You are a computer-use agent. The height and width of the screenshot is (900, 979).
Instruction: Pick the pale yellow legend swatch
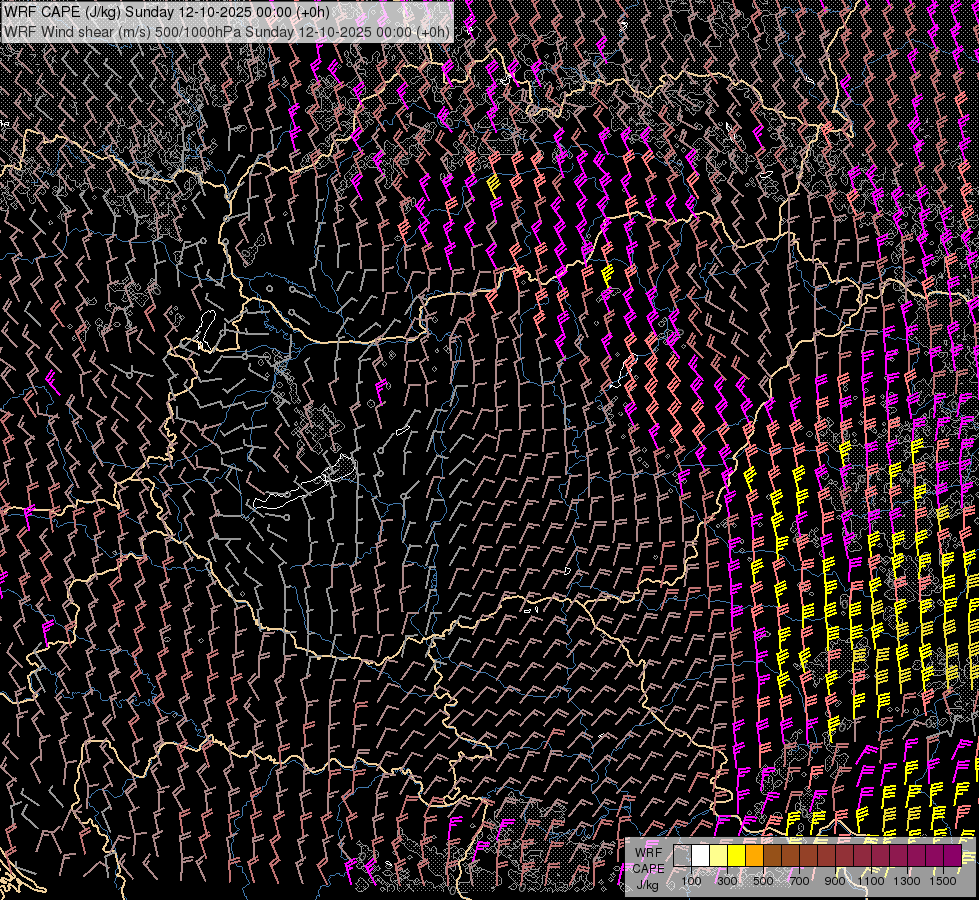pos(718,856)
